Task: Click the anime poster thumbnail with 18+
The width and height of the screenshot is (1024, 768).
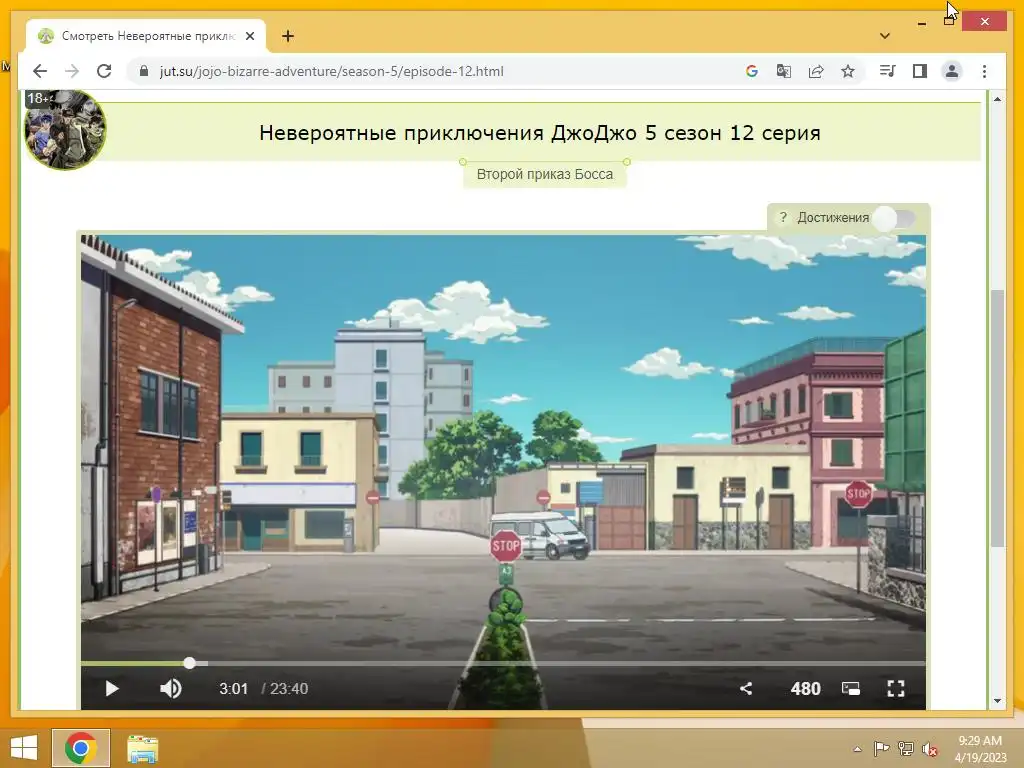Action: pos(65,129)
